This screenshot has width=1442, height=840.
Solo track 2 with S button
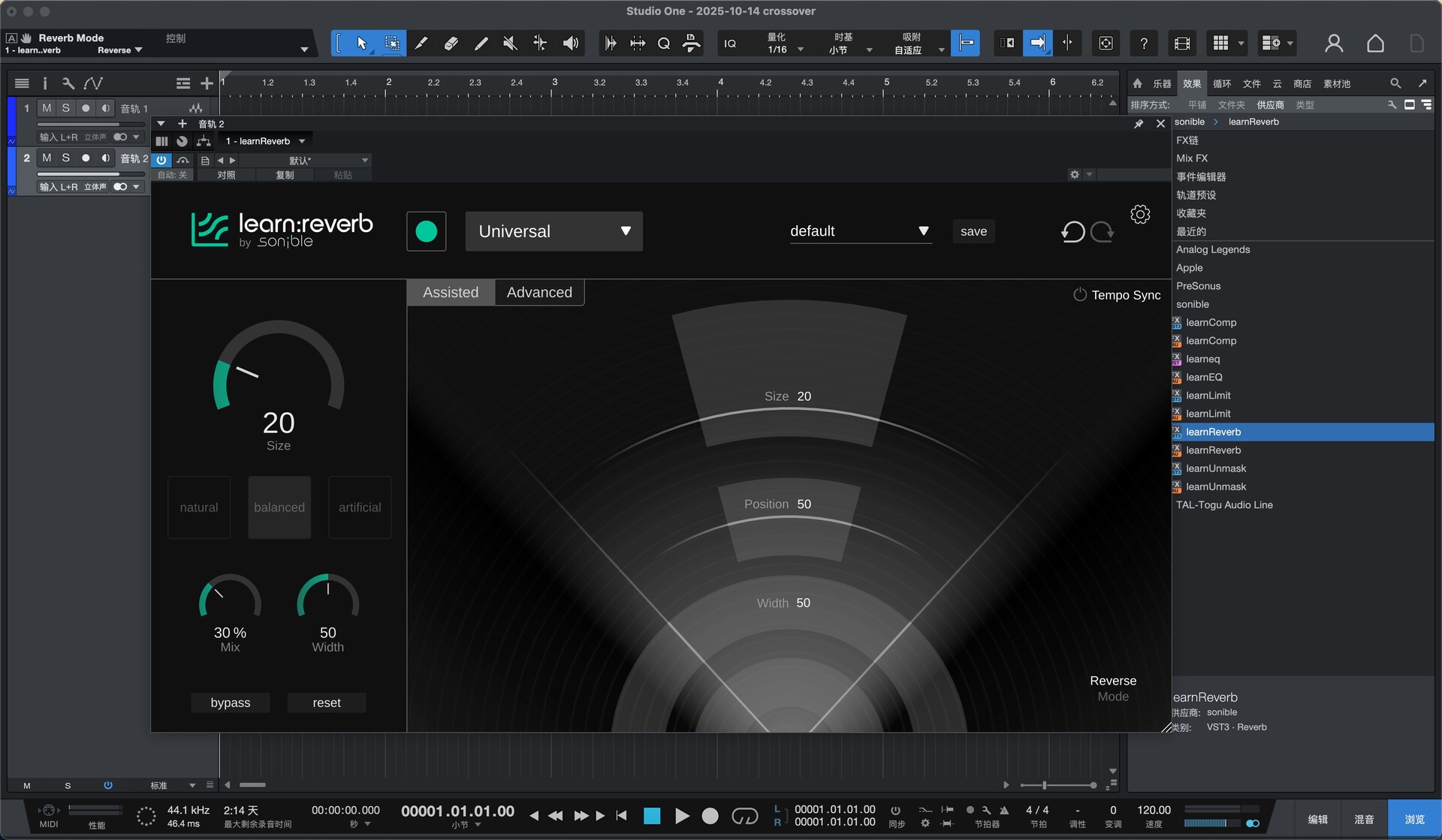click(66, 158)
